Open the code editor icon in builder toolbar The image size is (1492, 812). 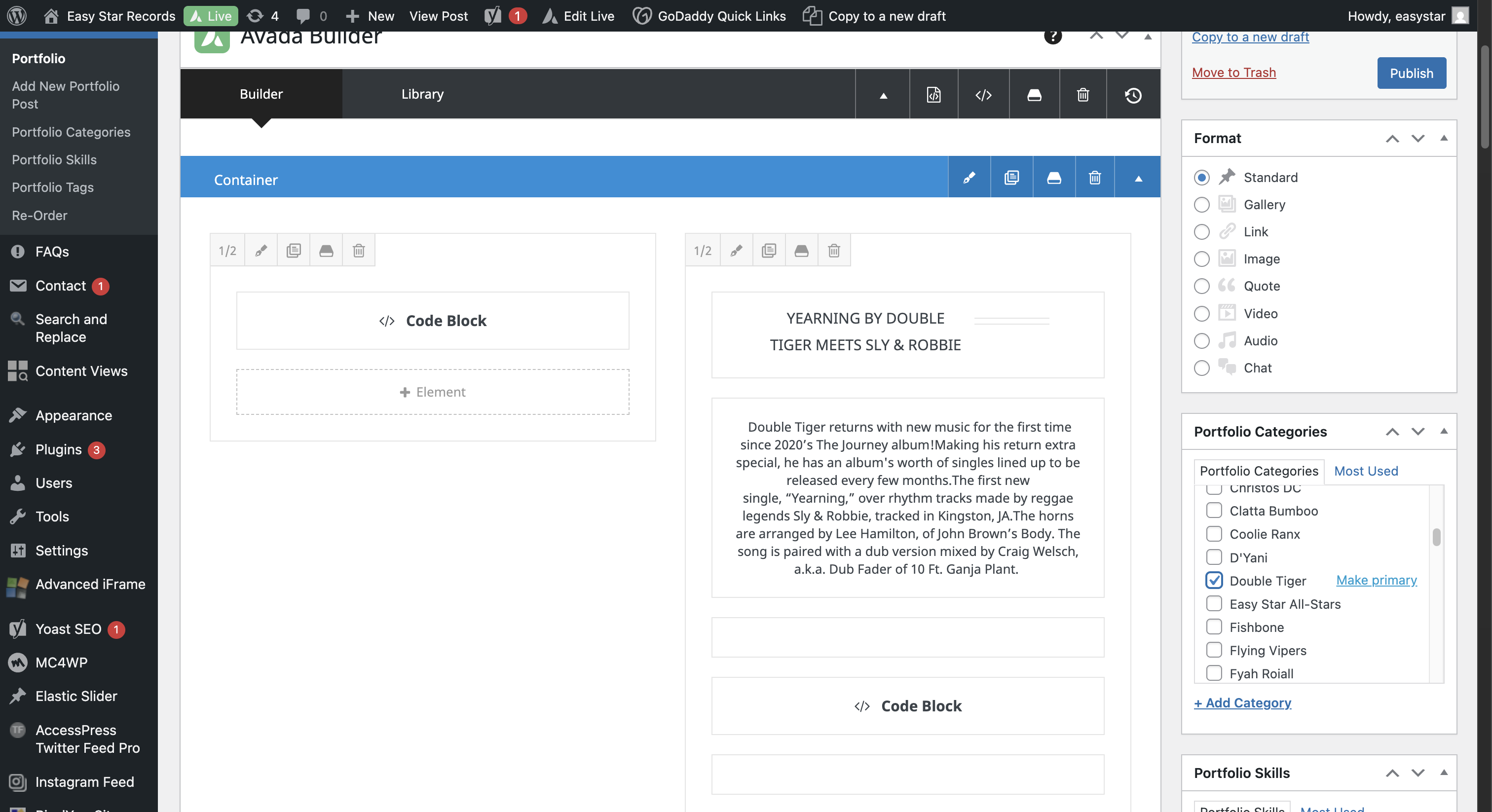(x=983, y=94)
